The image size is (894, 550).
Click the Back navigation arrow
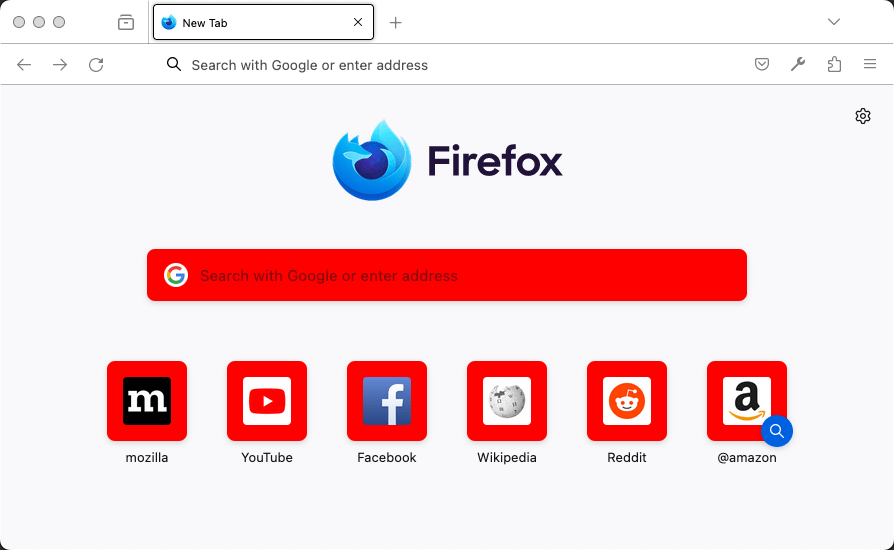pos(24,65)
